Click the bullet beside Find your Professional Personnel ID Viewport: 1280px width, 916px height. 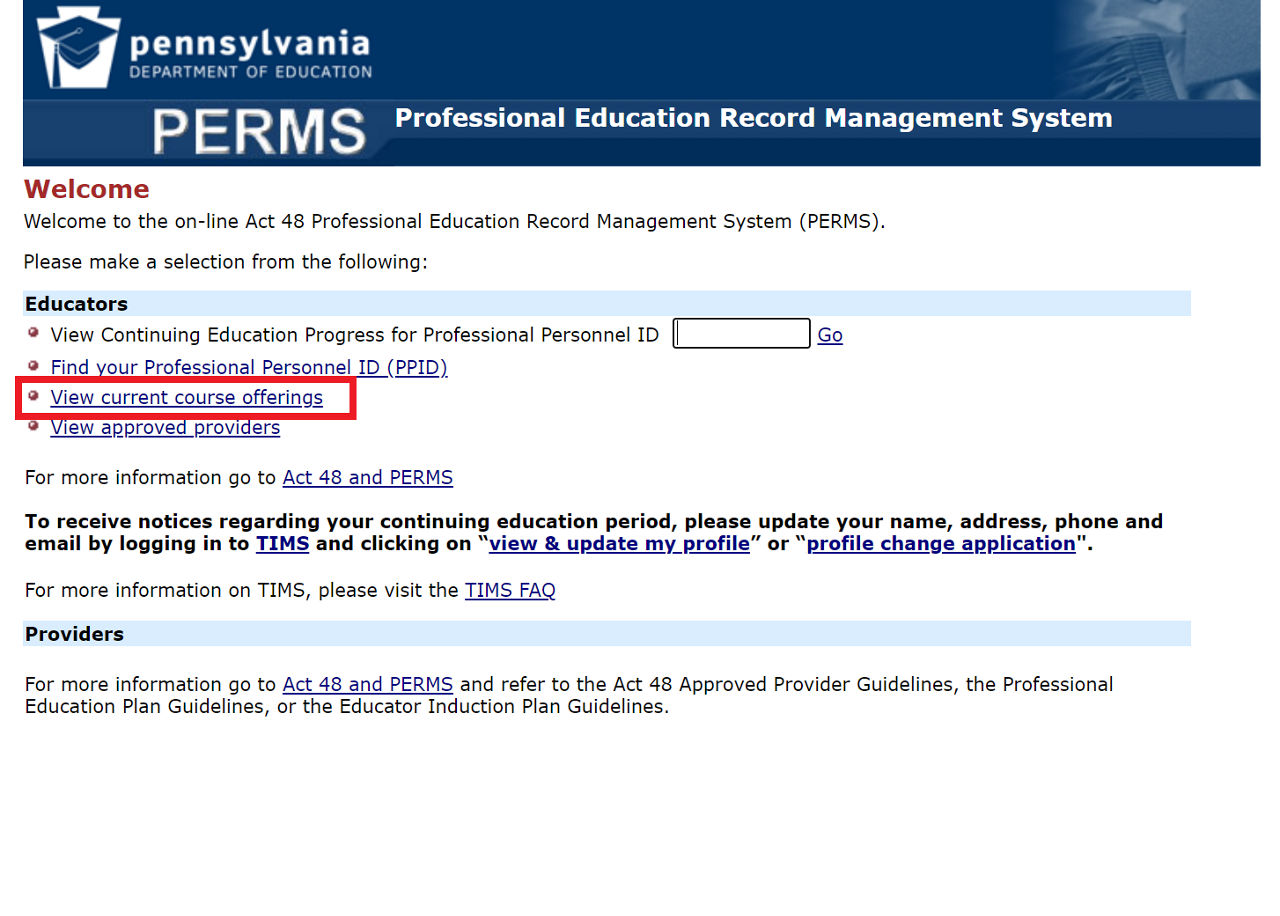pyautogui.click(x=33, y=364)
